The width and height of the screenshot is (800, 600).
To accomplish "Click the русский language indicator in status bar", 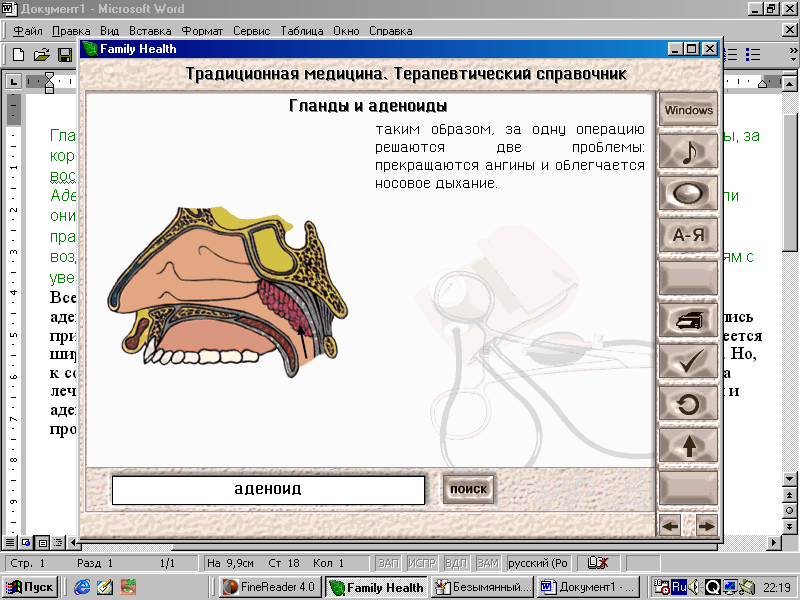I will click(538, 563).
